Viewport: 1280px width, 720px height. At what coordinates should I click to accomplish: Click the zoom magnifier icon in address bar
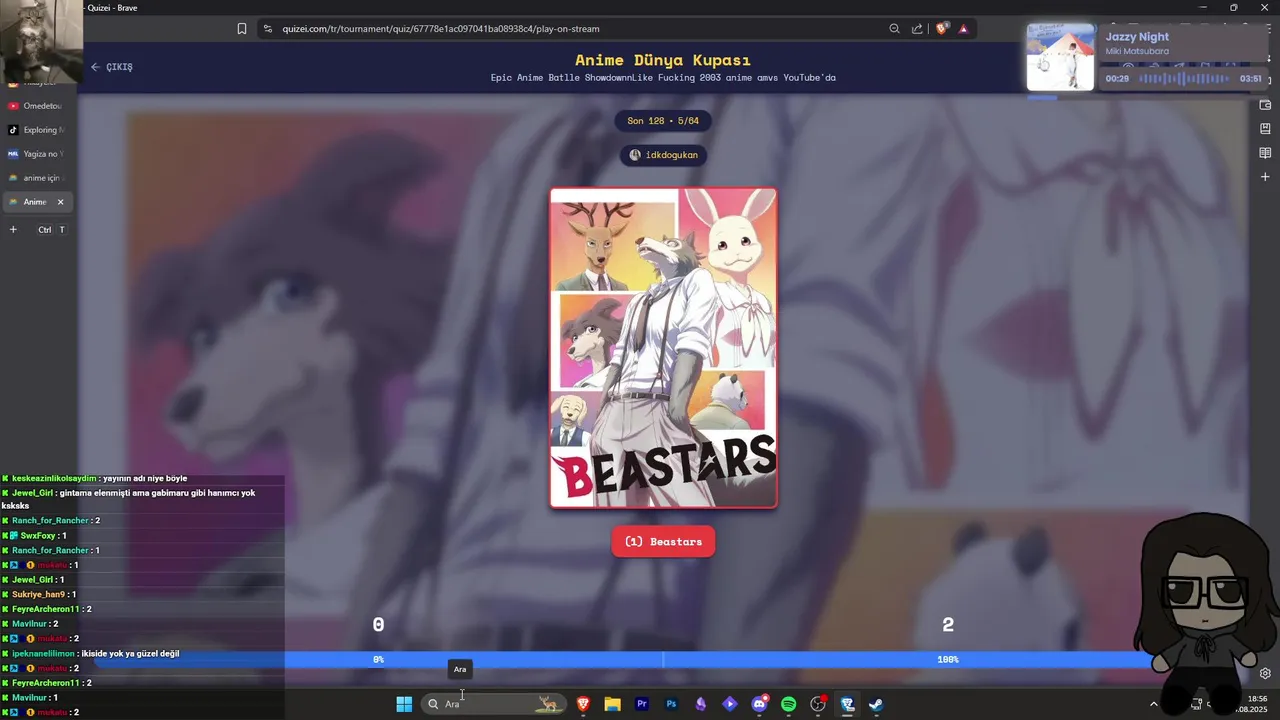click(x=895, y=29)
